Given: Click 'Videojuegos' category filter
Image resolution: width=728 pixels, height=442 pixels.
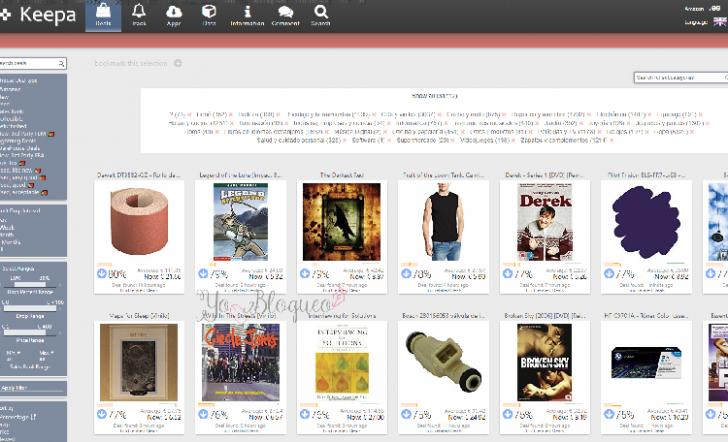Looking at the screenshot, I should coord(484,140).
